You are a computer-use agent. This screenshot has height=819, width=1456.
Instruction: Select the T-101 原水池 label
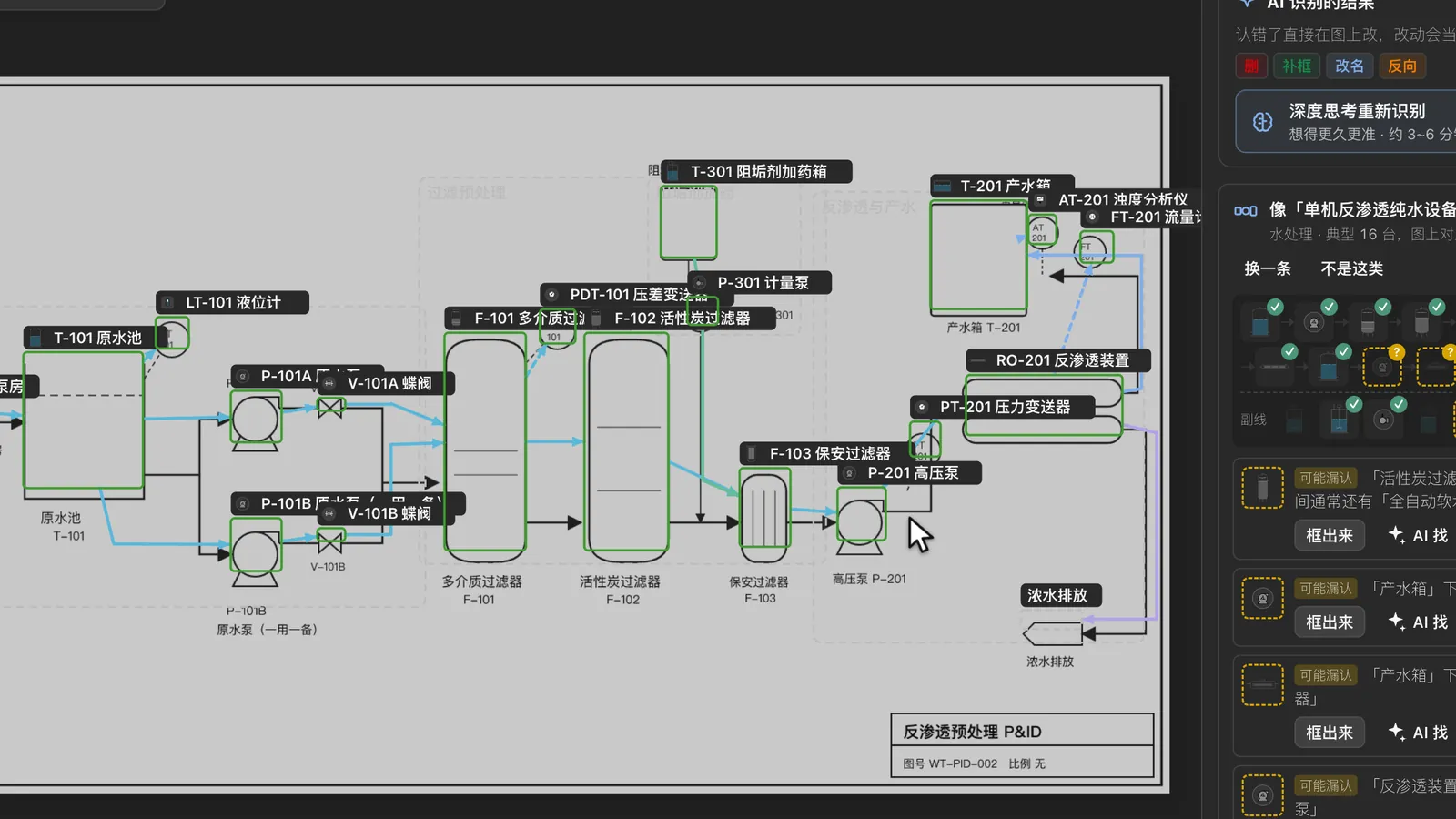pyautogui.click(x=96, y=338)
